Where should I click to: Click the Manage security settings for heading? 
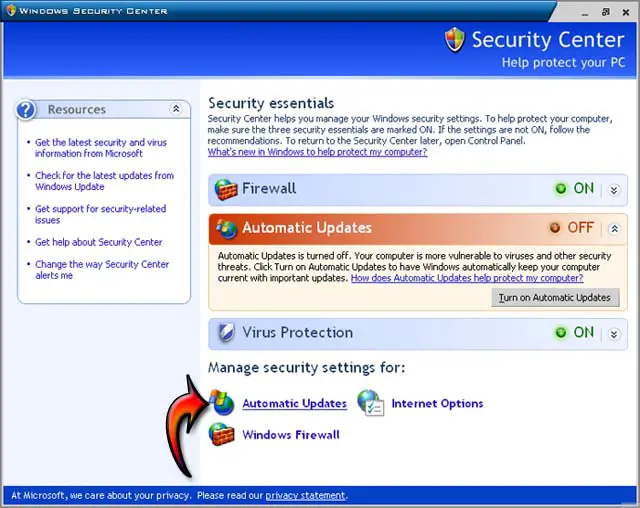(x=307, y=367)
